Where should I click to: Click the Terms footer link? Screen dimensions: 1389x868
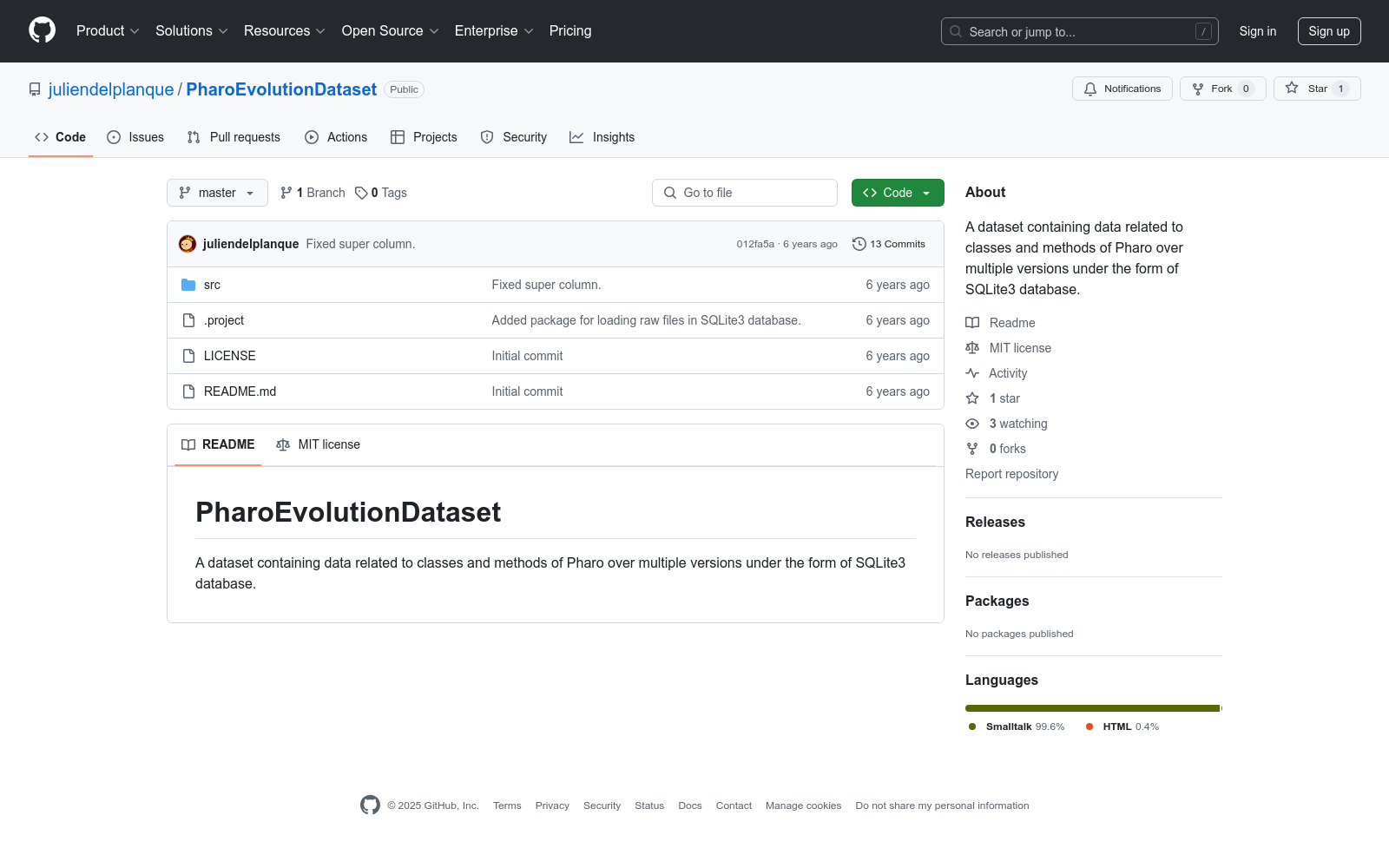pyautogui.click(x=507, y=806)
